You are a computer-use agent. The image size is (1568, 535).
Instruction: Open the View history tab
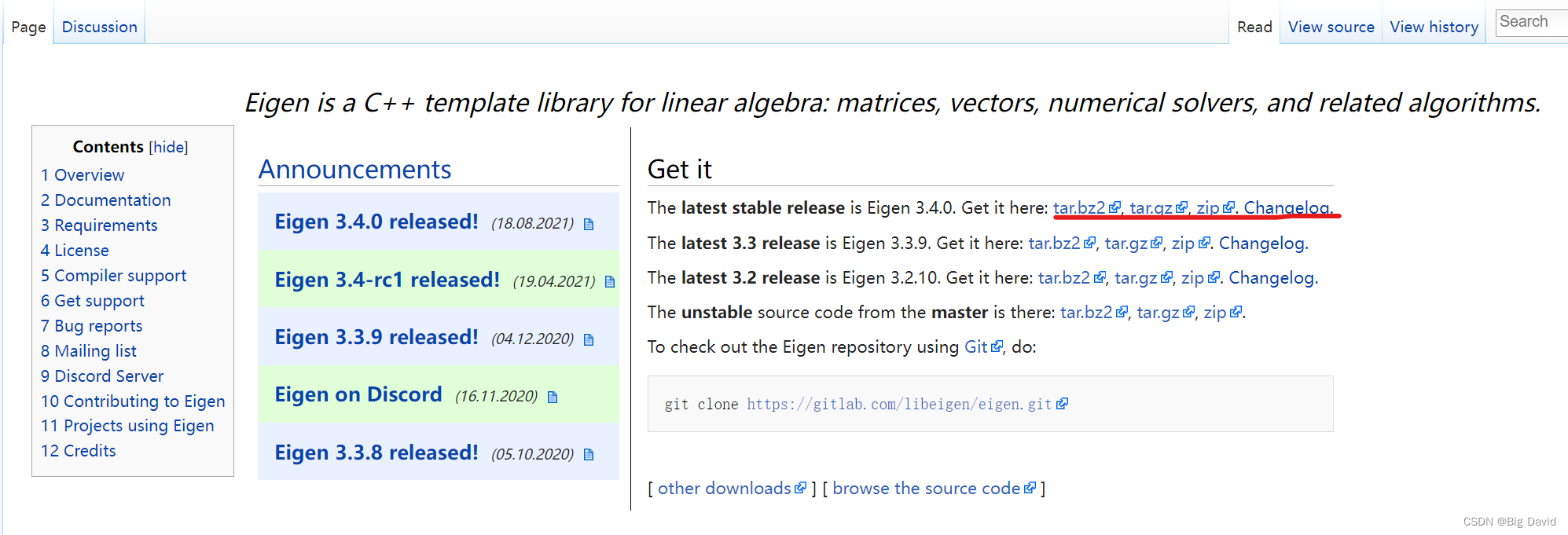click(1434, 27)
